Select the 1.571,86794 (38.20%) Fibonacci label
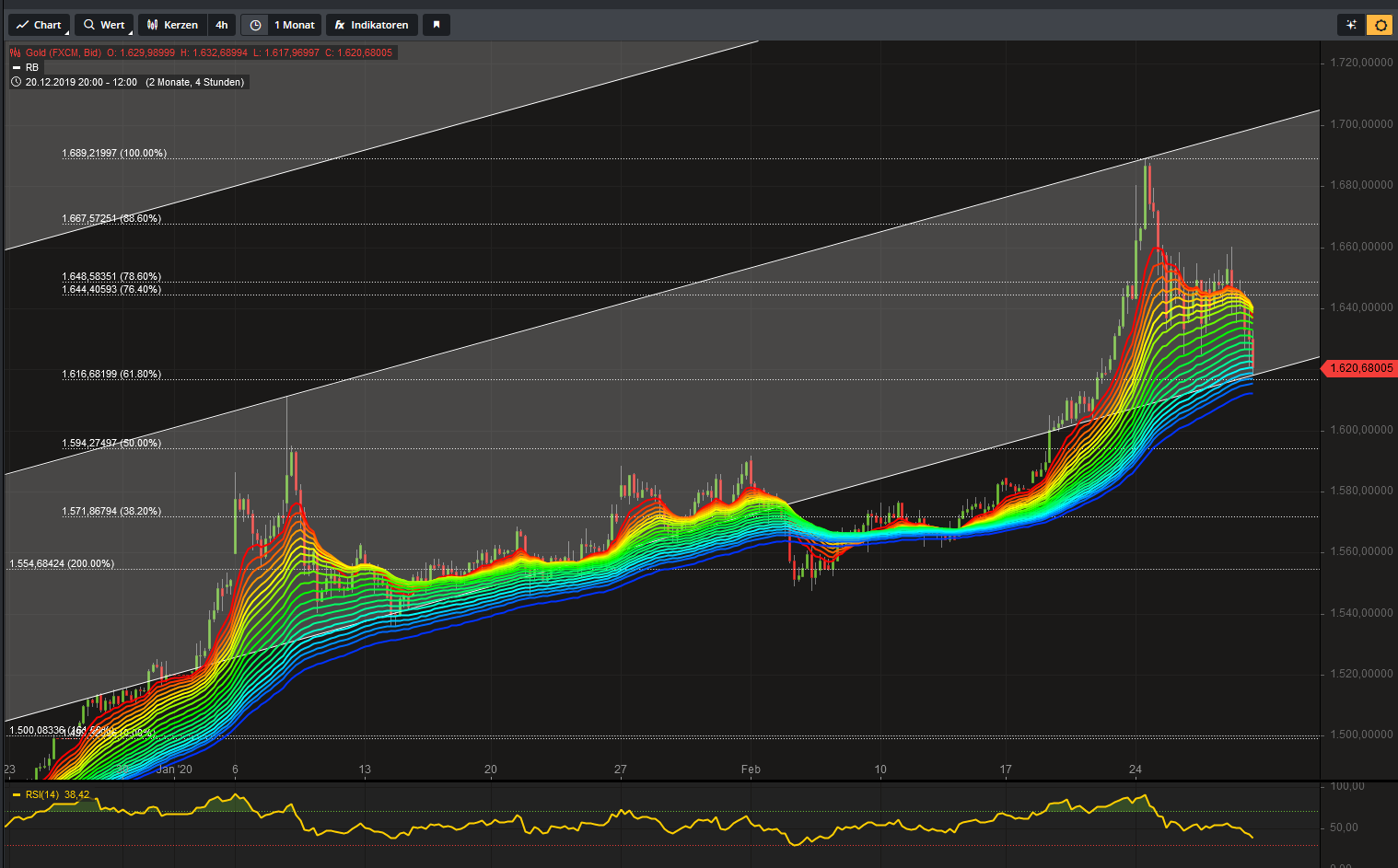1398x868 pixels. 111,511
